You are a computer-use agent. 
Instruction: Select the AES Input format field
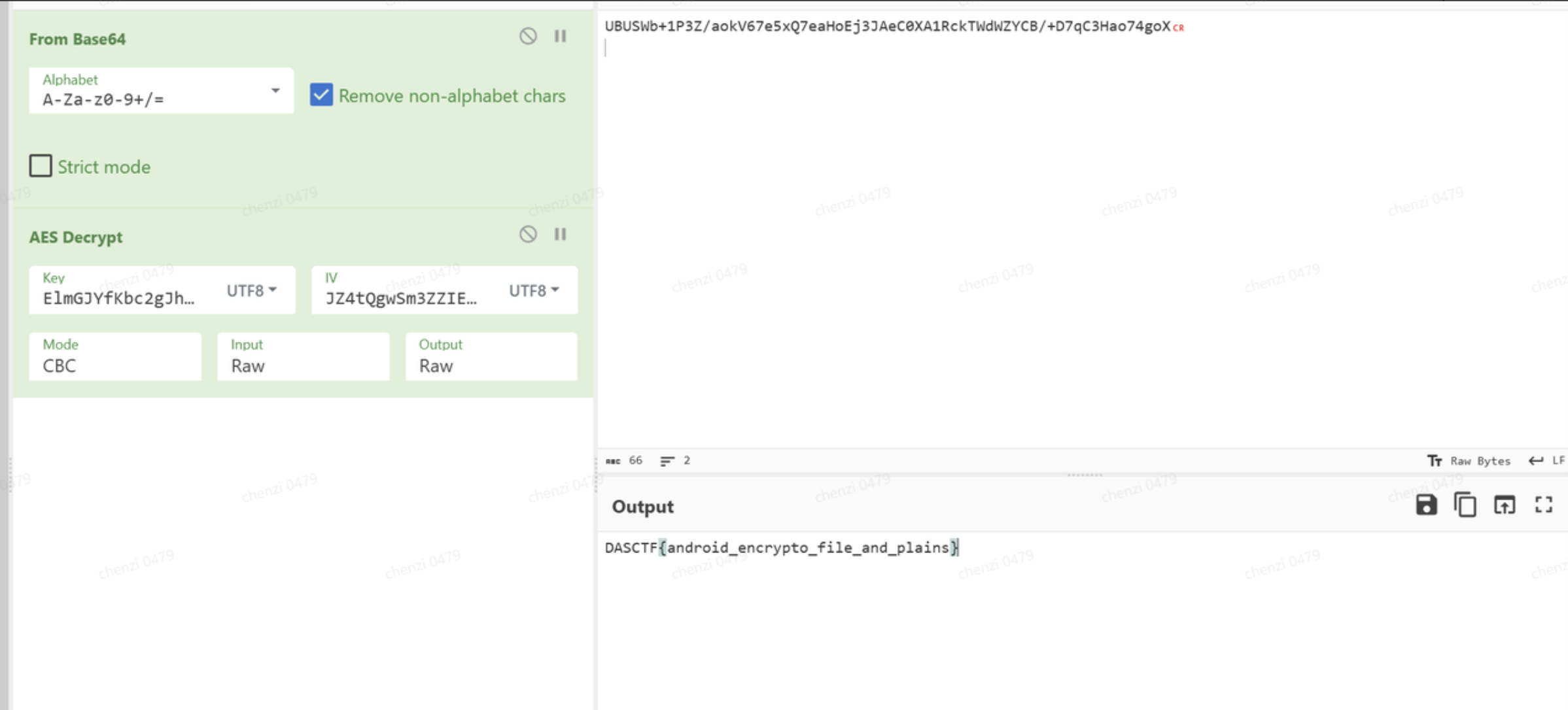click(x=303, y=357)
